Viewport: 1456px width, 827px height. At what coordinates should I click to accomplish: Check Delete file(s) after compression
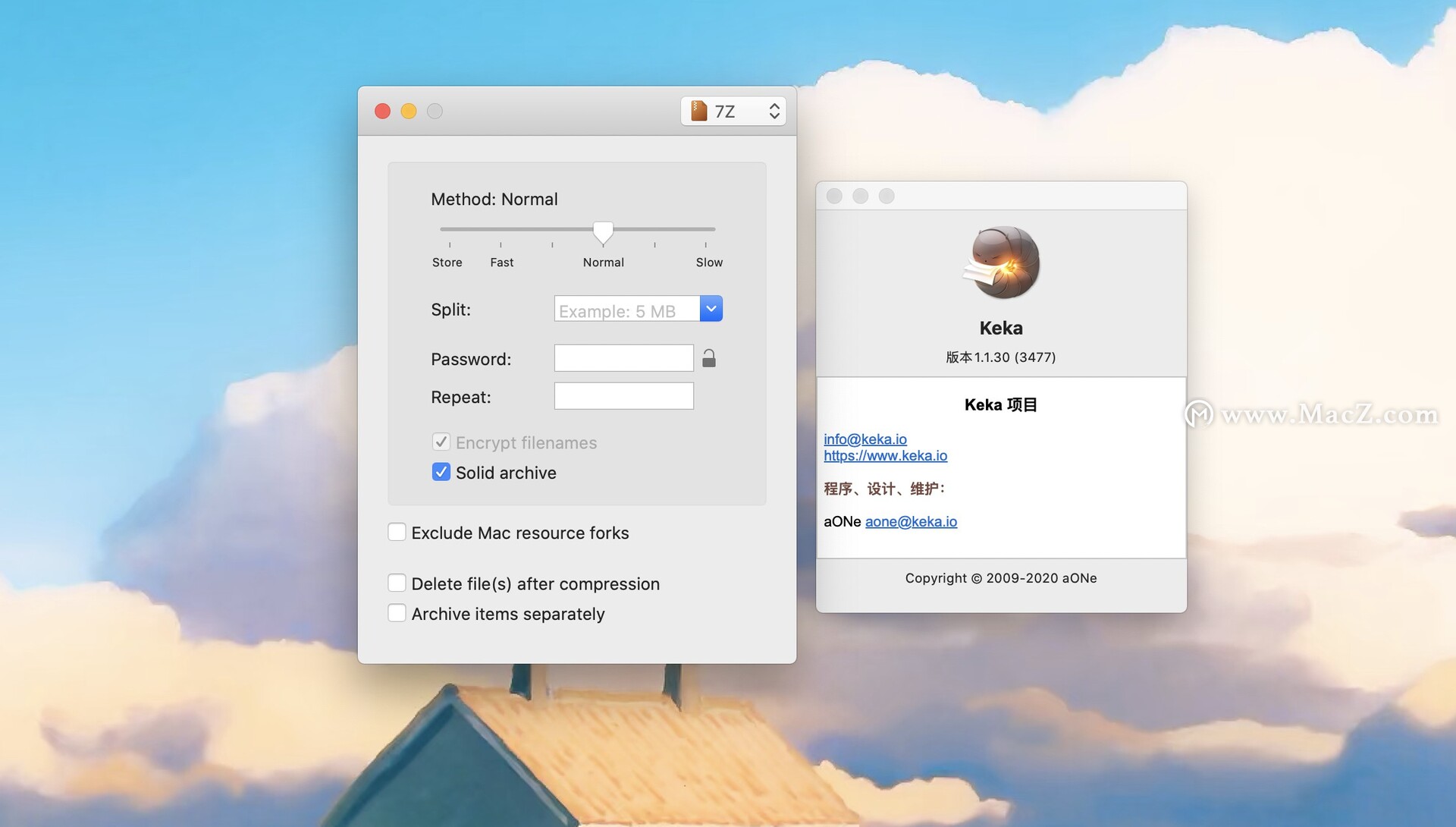point(397,583)
